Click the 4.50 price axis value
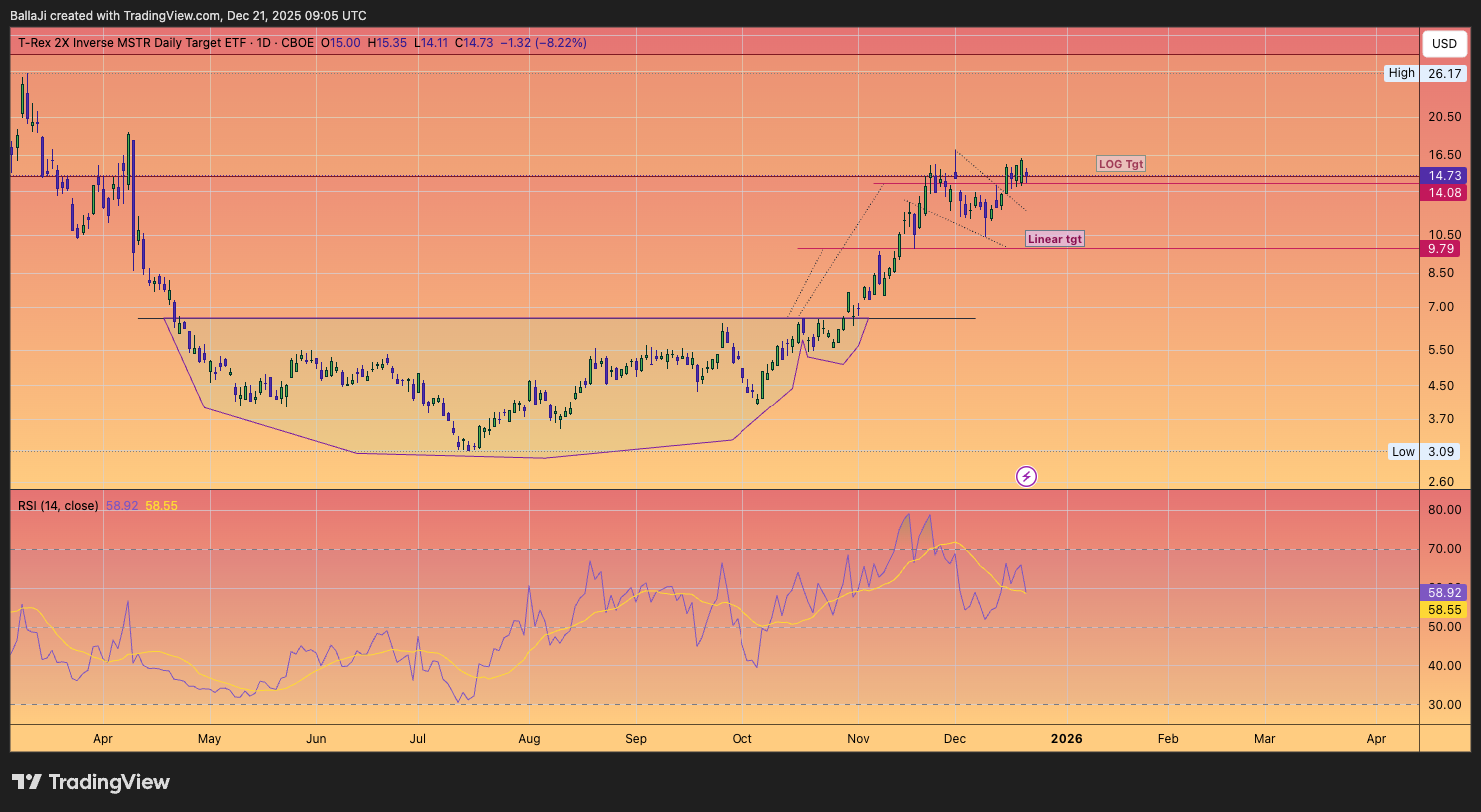The image size is (1481, 812). 1441,386
